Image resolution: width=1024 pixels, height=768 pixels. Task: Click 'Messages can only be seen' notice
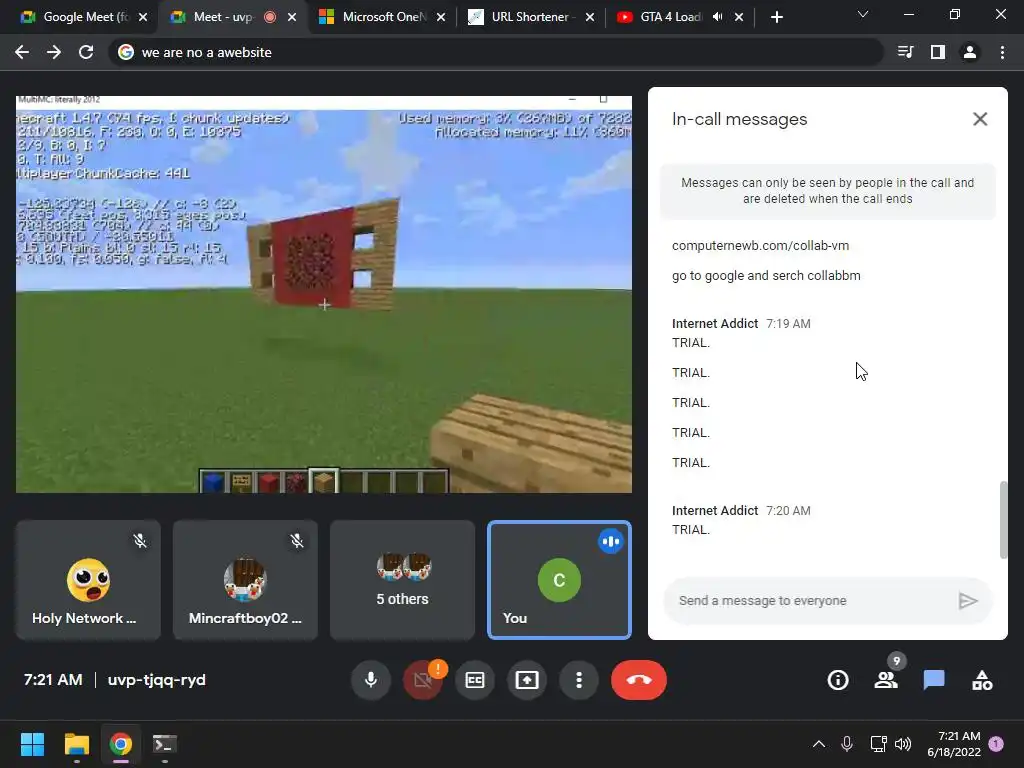[x=827, y=191]
